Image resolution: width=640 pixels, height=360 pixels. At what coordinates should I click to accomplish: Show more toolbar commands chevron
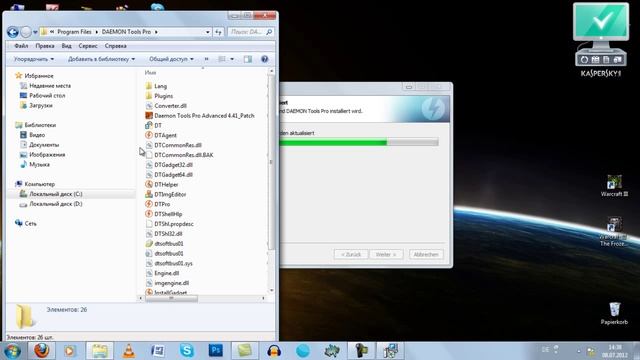[x=207, y=59]
